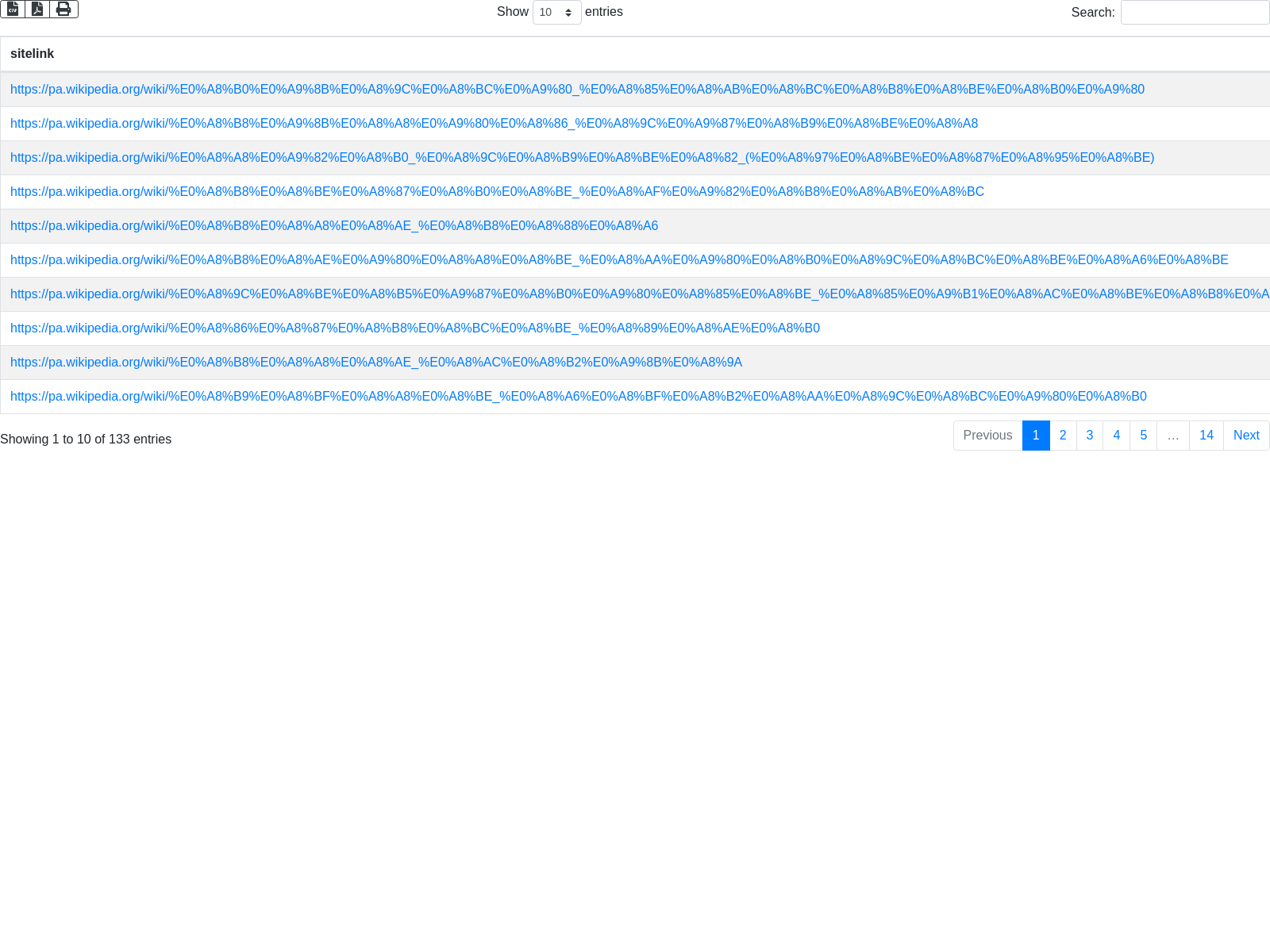The width and height of the screenshot is (1270, 952).
Task: Select the active page 1 button
Action: point(1036,436)
